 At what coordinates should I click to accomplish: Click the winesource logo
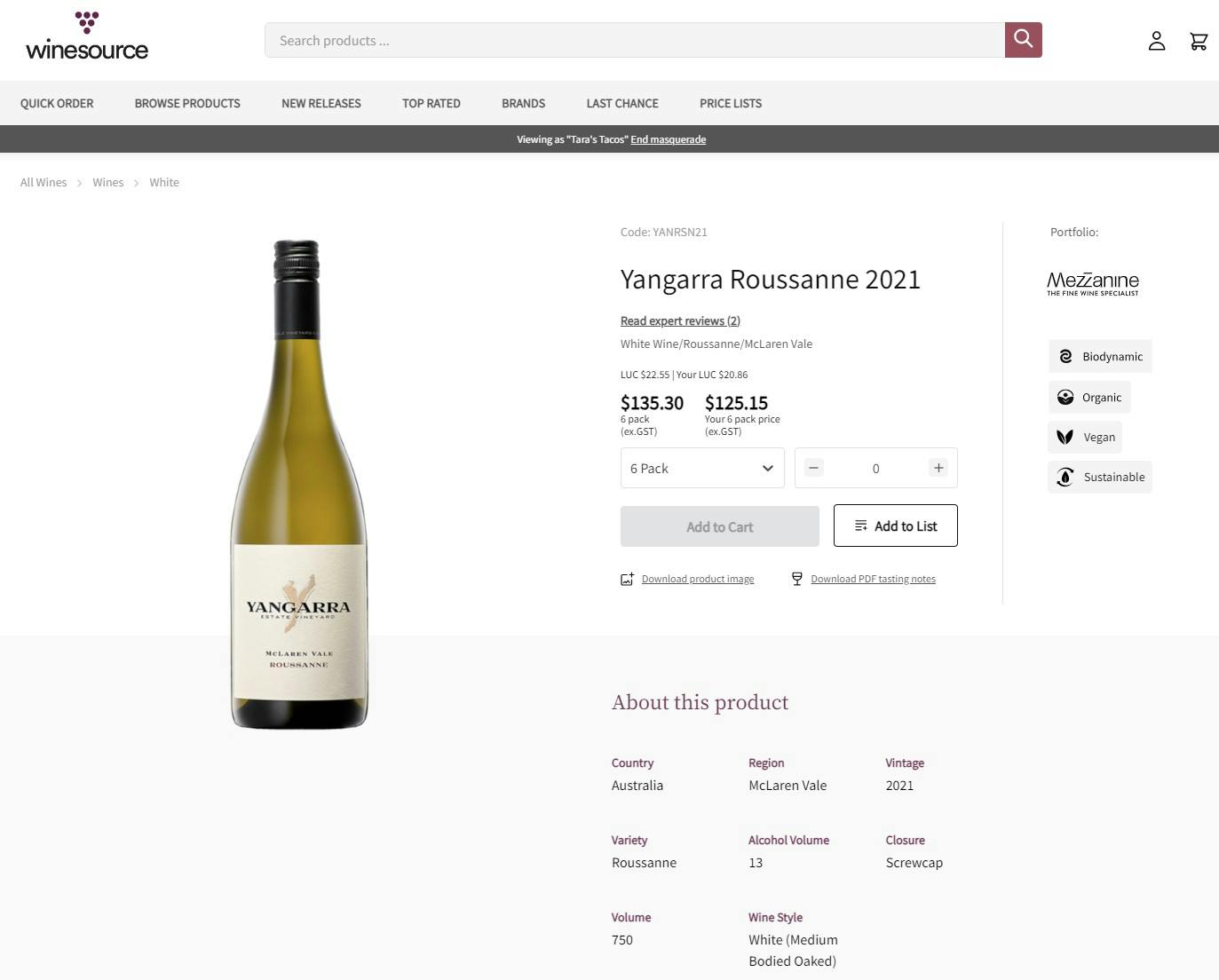click(x=87, y=36)
